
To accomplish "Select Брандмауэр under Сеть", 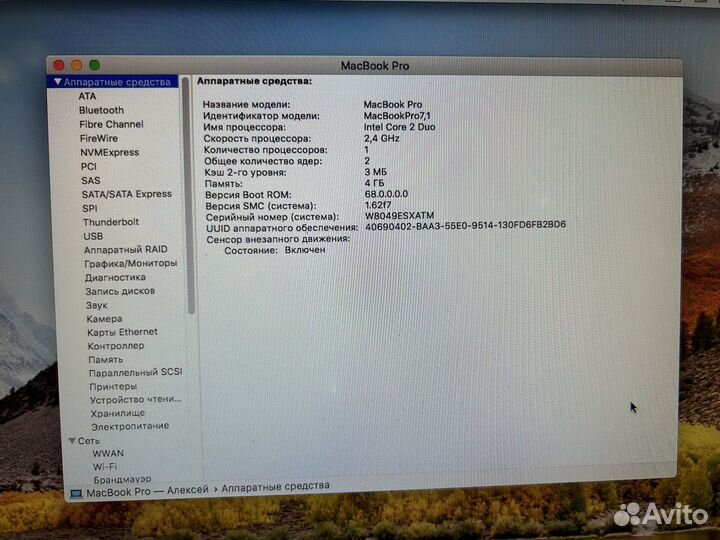I will pos(122,479).
